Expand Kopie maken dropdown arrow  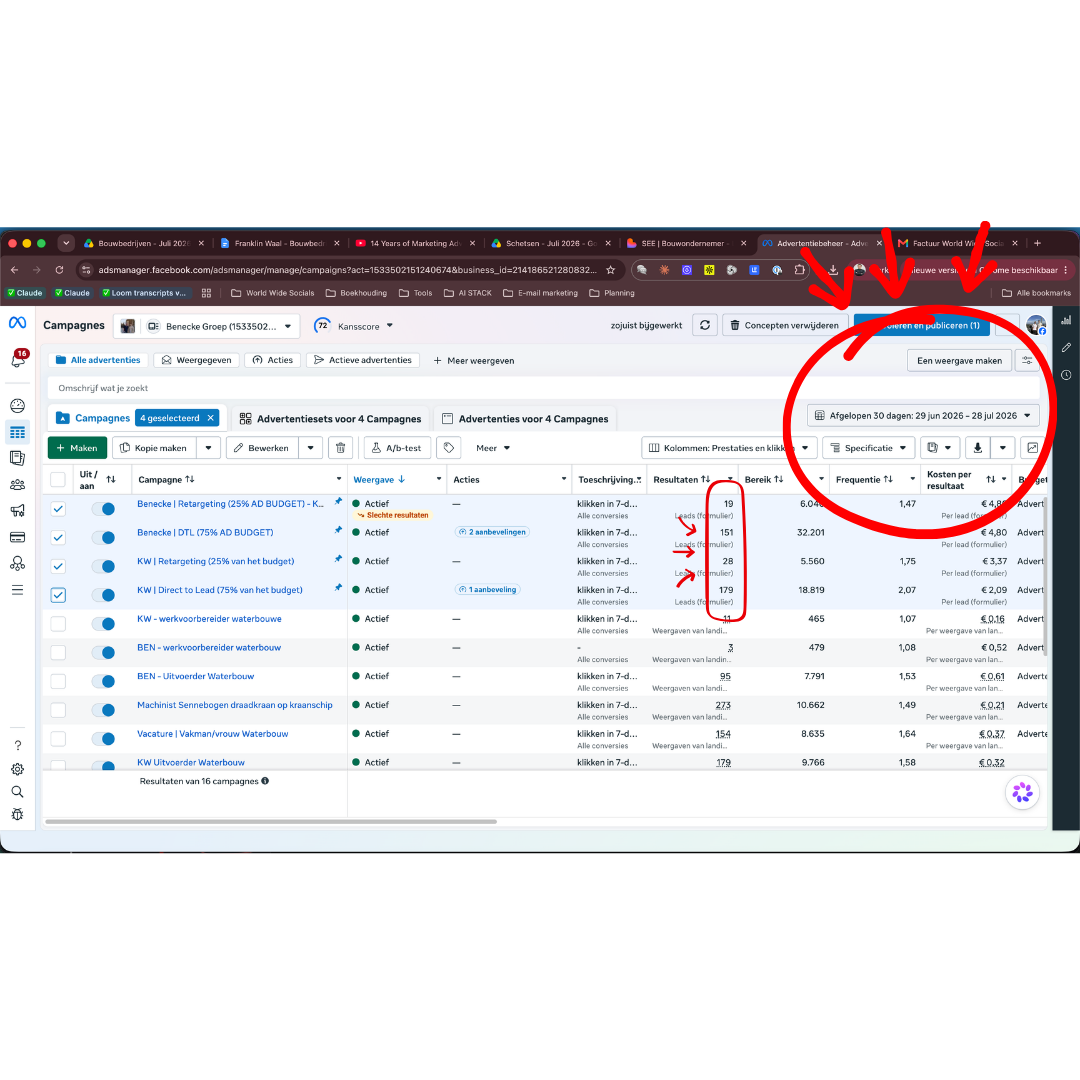coord(208,448)
